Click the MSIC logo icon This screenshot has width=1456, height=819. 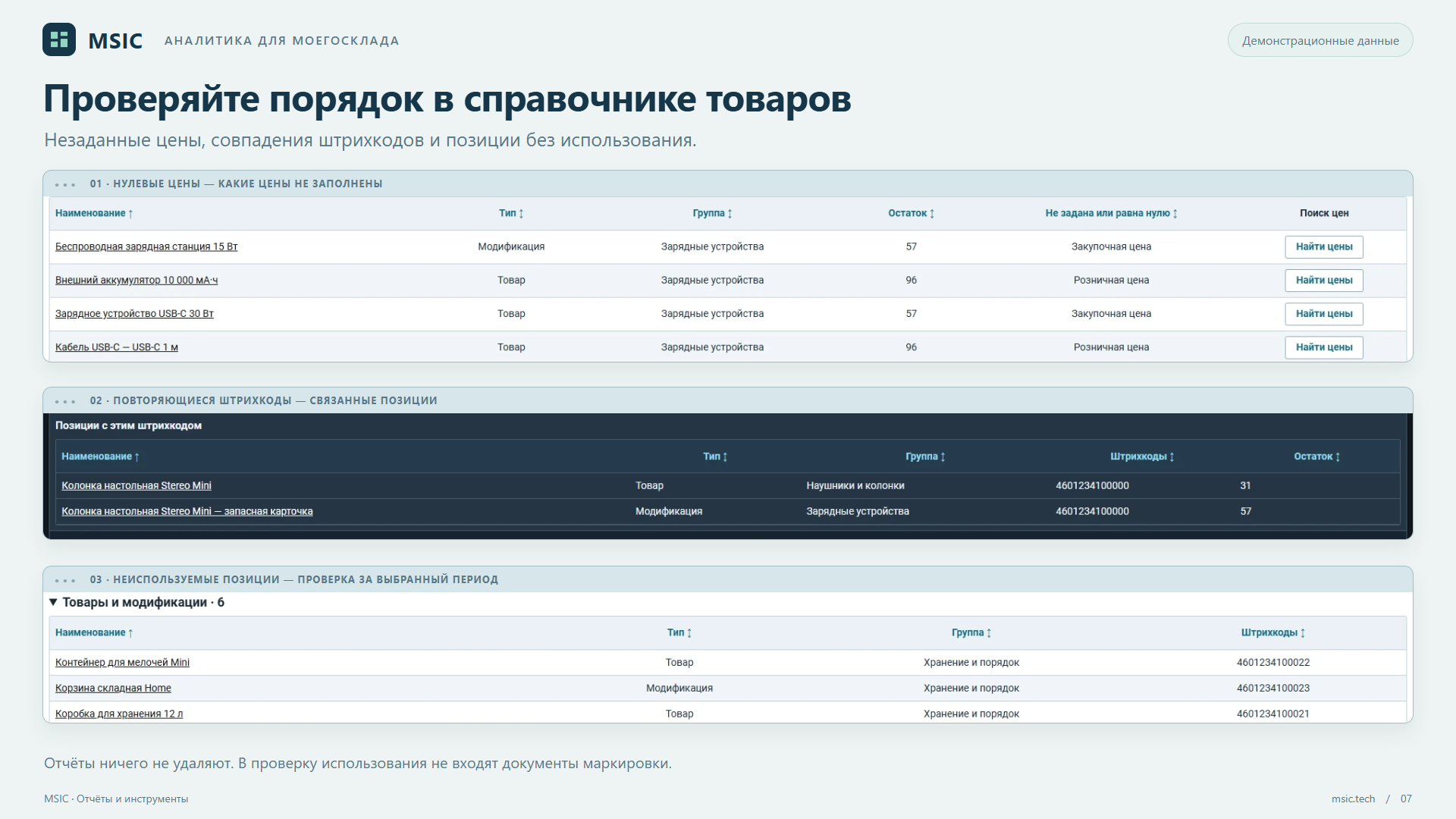click(59, 39)
